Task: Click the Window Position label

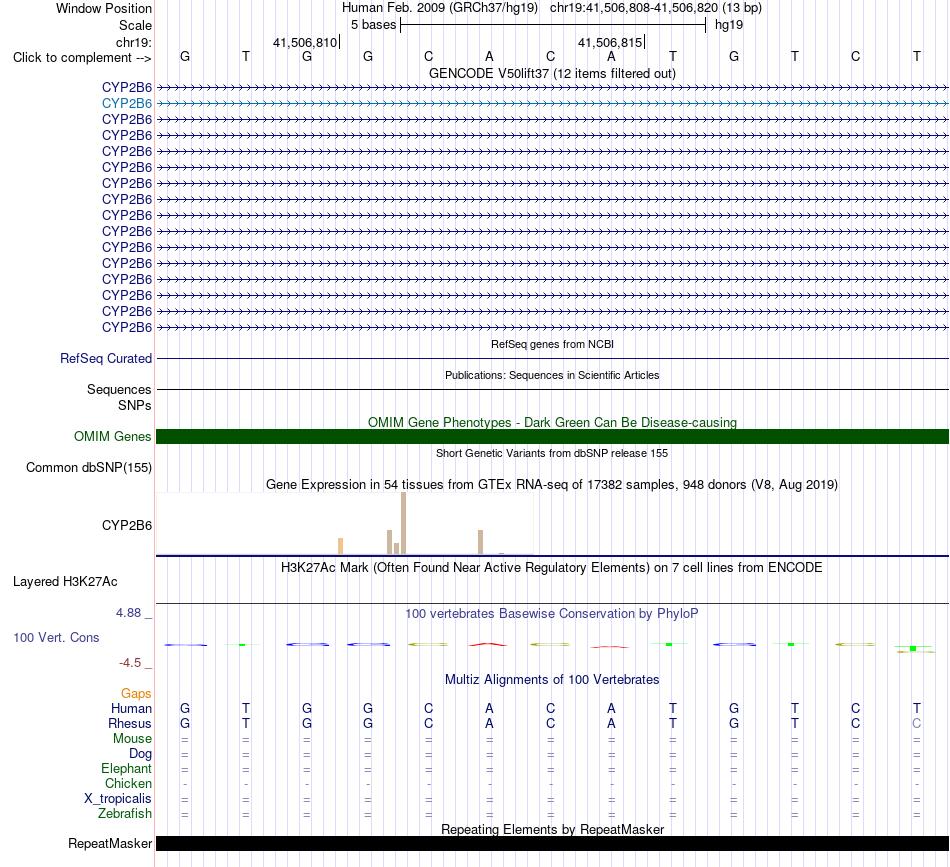Action: pyautogui.click(x=104, y=8)
